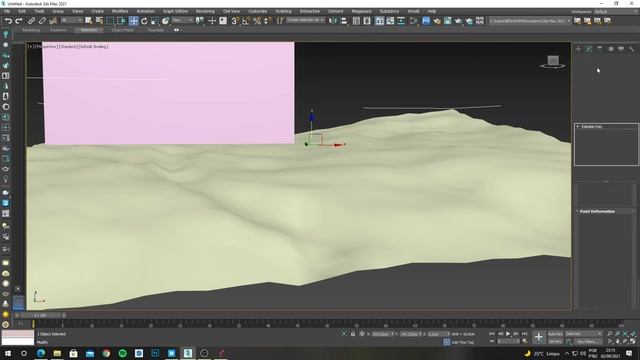The height and width of the screenshot is (360, 640).
Task: Click Zoom Extents viewport navigation icon
Action: coord(625,334)
